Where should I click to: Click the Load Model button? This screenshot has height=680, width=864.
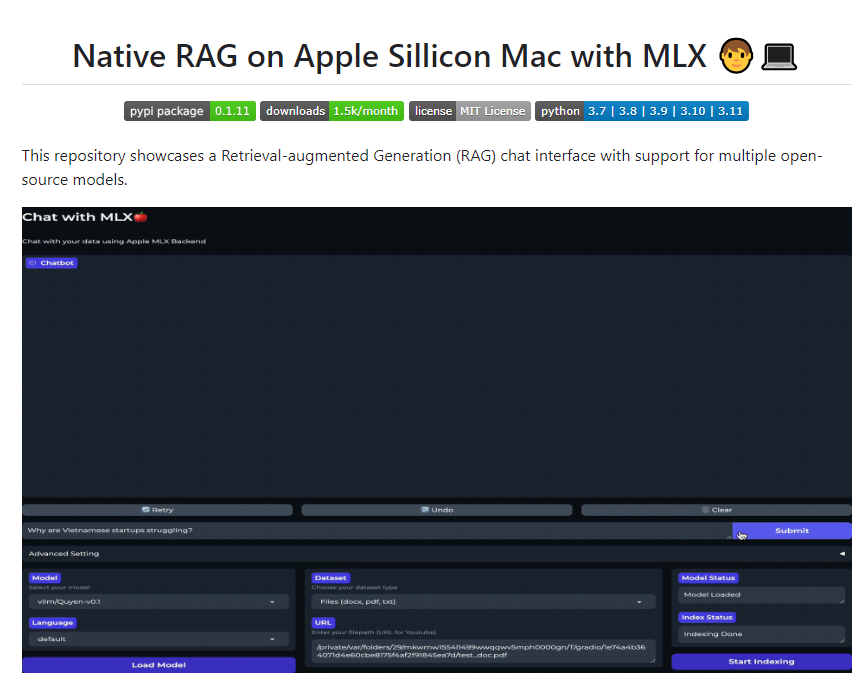[159, 665]
